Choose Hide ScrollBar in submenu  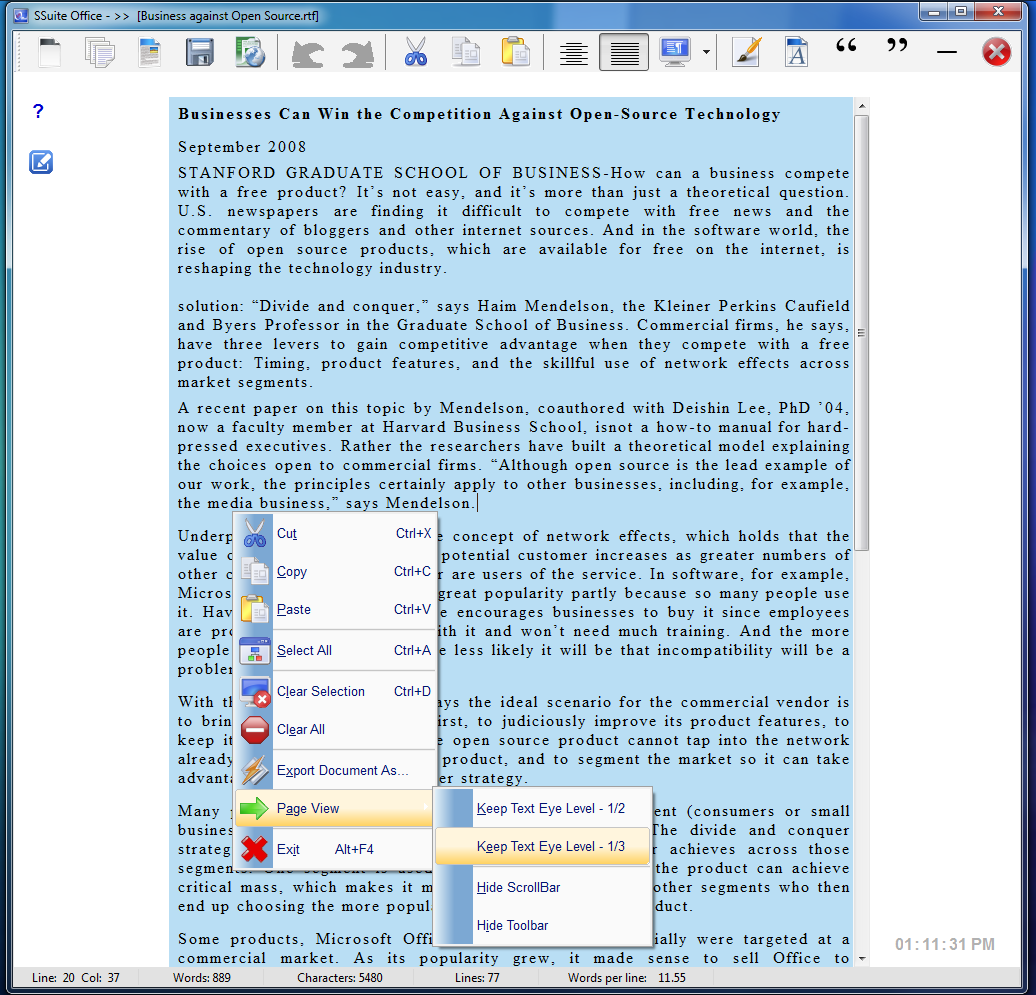[518, 887]
